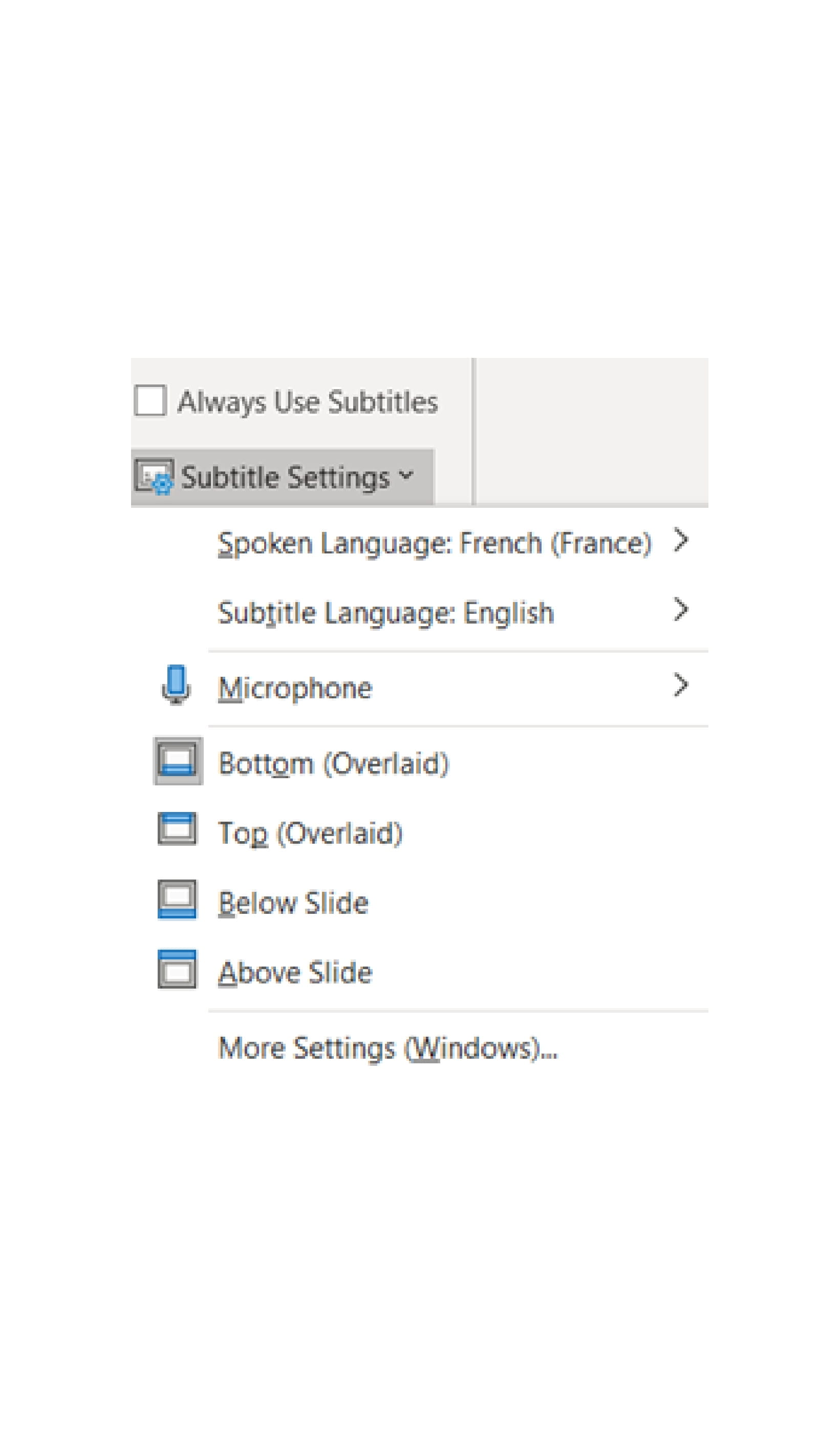Click the Top (Overlaid) position icon

point(177,831)
